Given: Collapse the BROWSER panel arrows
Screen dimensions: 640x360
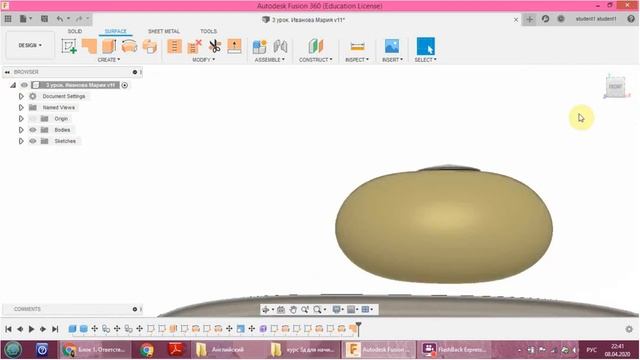Looking at the screenshot, I should coord(7,72).
